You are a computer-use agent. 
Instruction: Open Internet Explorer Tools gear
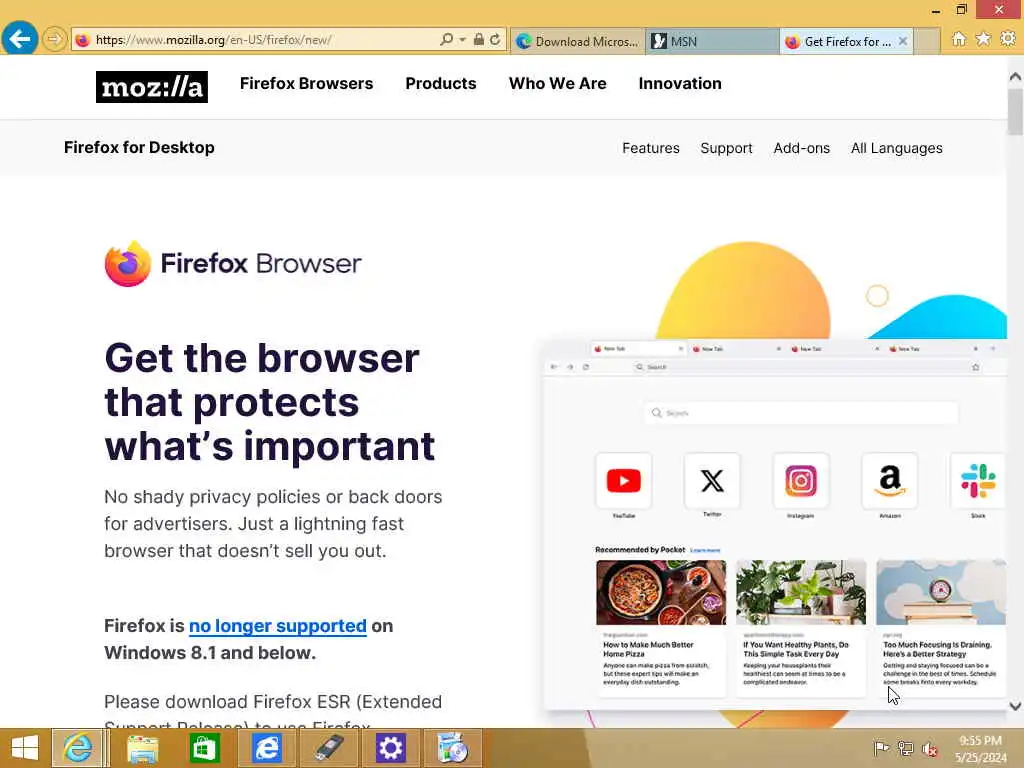1008,39
